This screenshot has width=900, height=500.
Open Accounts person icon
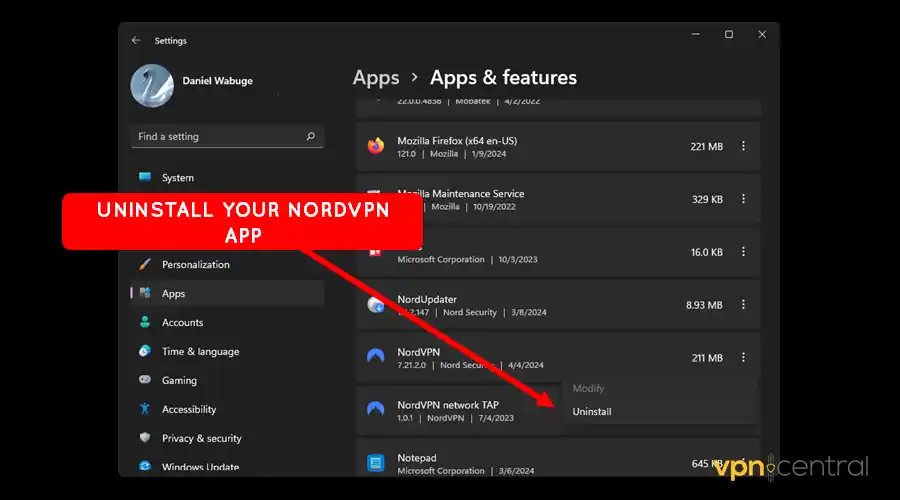click(x=145, y=322)
